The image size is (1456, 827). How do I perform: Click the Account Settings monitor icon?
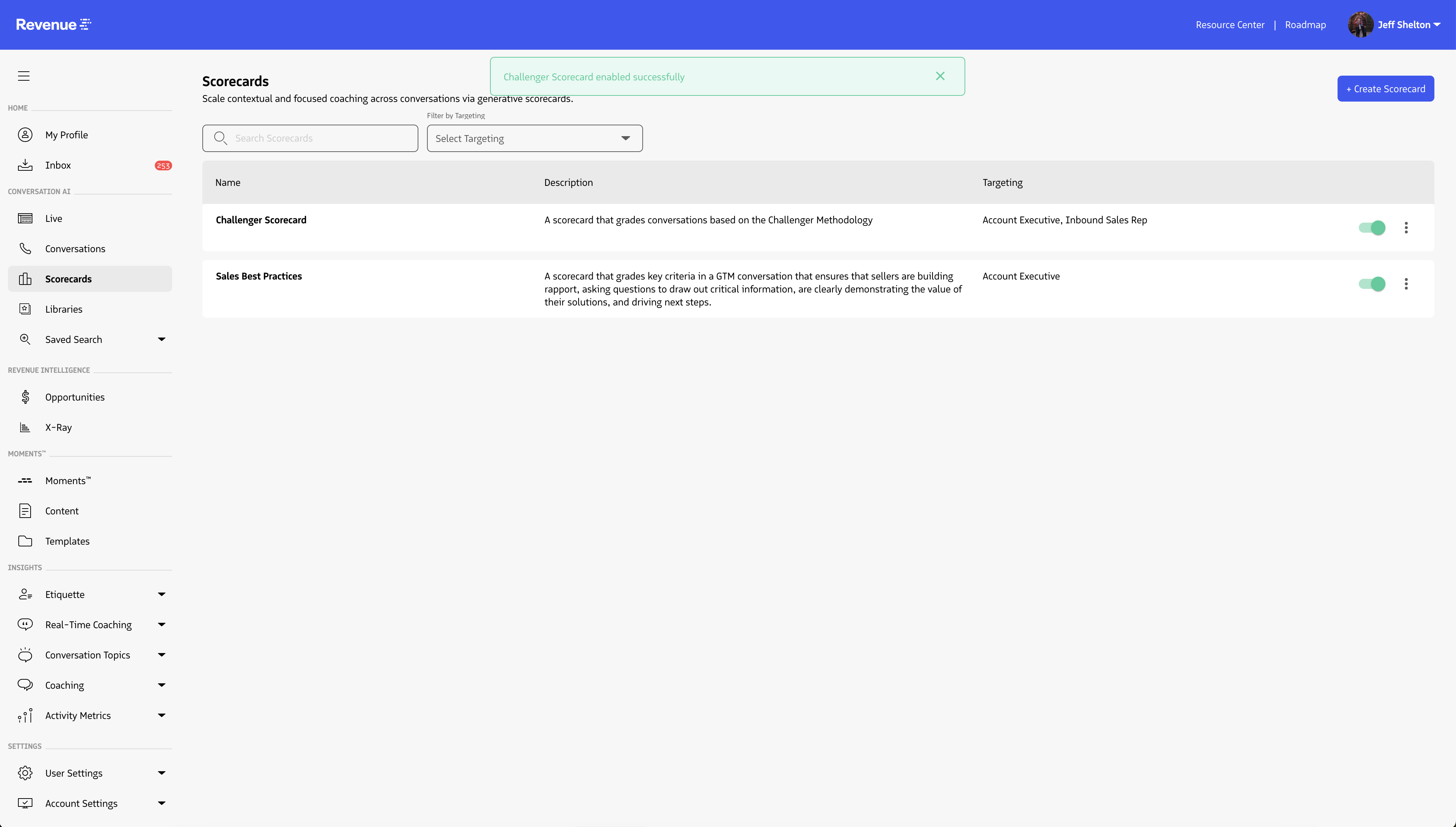(x=25, y=803)
